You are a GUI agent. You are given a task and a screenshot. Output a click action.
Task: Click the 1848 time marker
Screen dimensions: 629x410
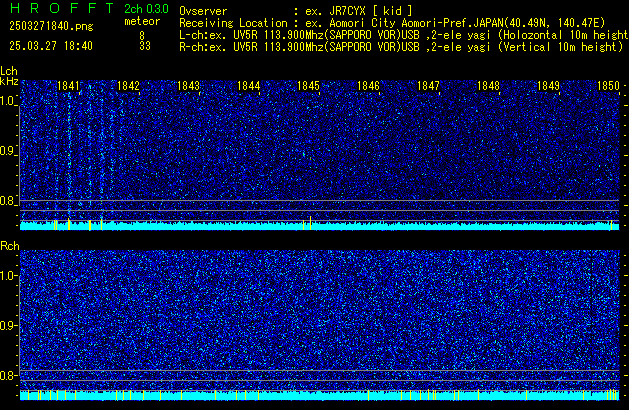point(489,86)
